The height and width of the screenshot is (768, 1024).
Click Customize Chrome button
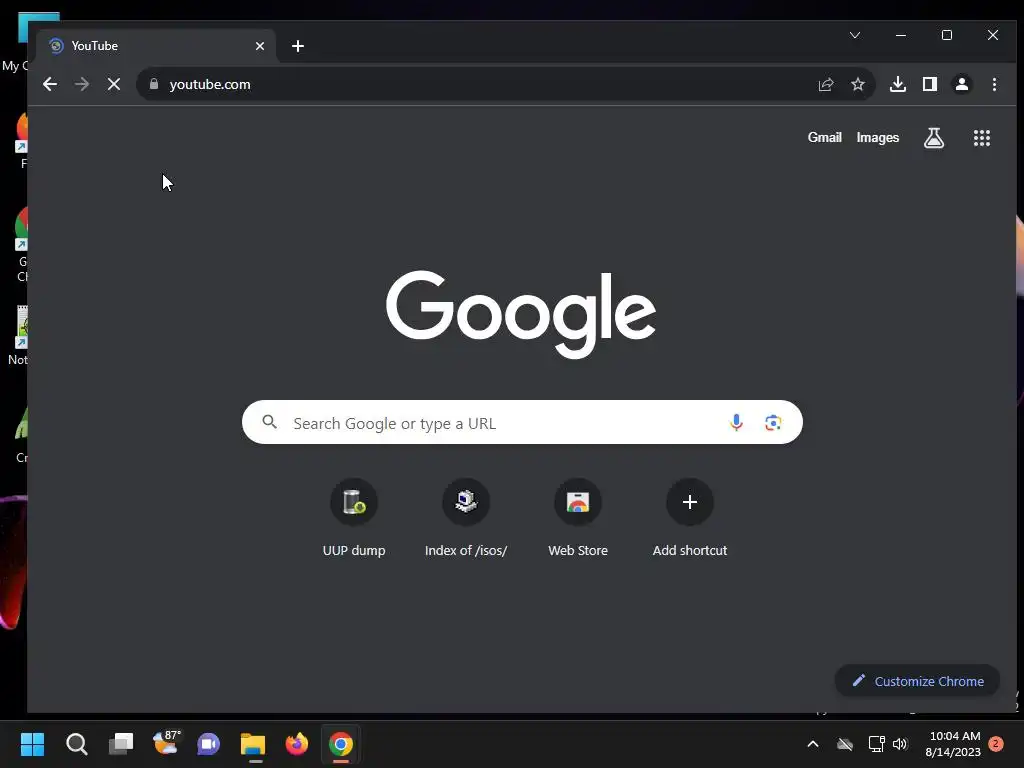918,681
